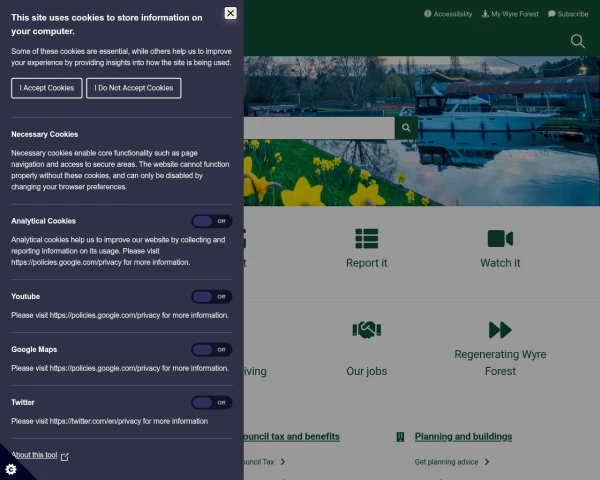This screenshot has width=600, height=480.
Task: Click 'This site uses cookies' heading
Action: [107, 24]
